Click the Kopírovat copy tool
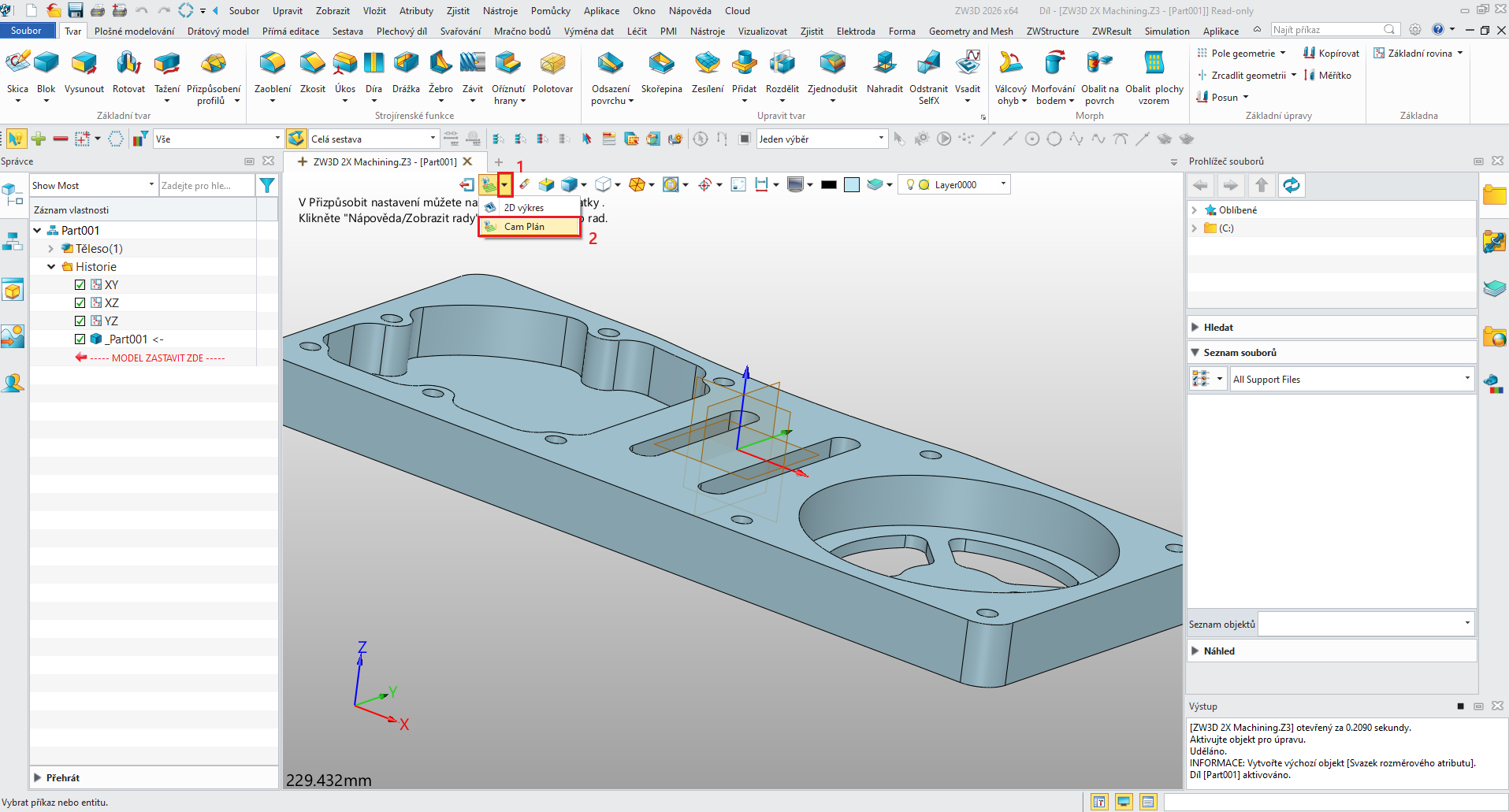The width and height of the screenshot is (1509, 812). 1331,53
